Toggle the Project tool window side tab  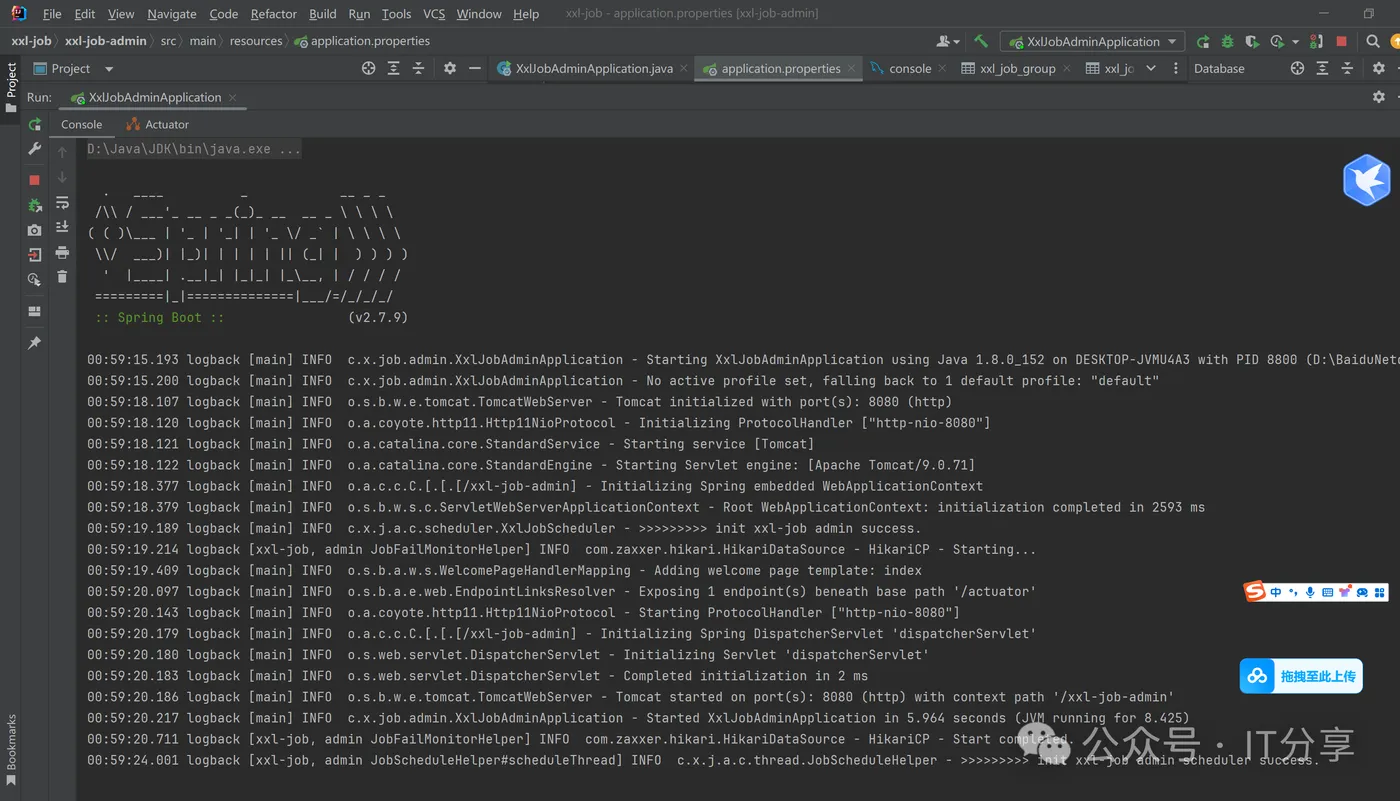[11, 88]
